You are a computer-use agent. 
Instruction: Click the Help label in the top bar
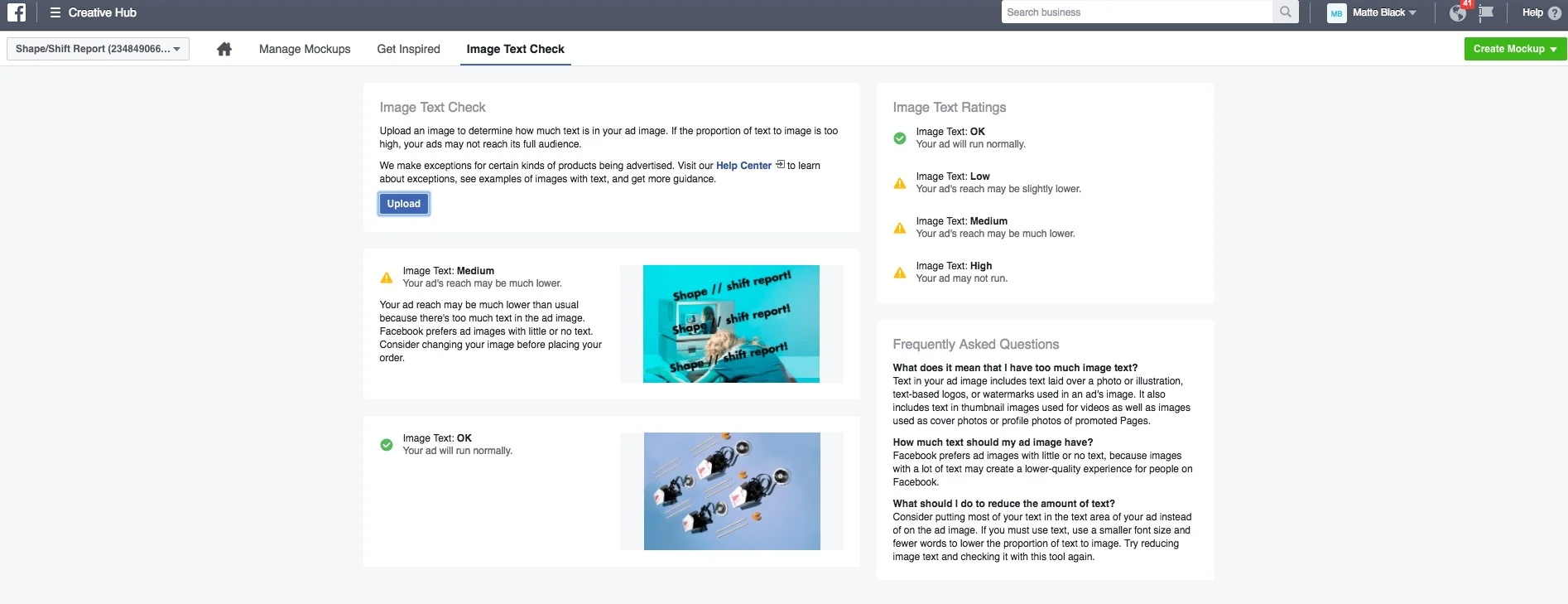point(1532,12)
